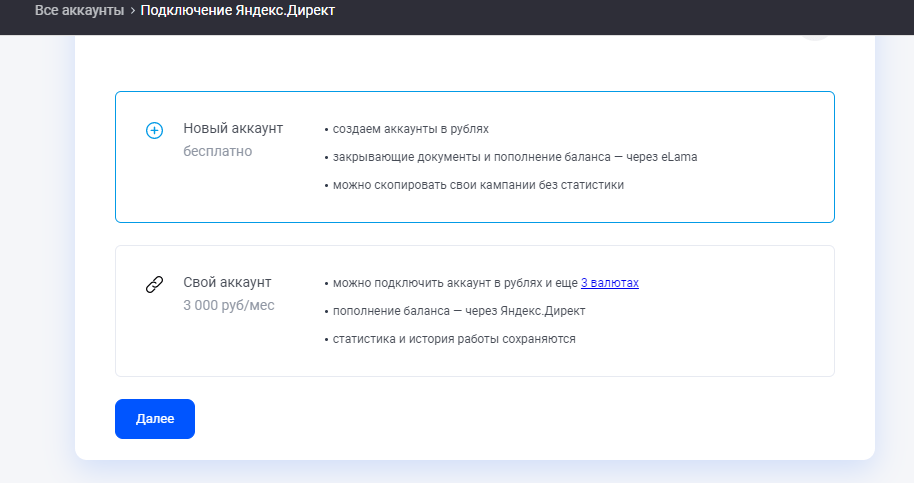This screenshot has height=483, width=914.
Task: Click the можно скопировать свои кампании bullet
Action: (478, 185)
